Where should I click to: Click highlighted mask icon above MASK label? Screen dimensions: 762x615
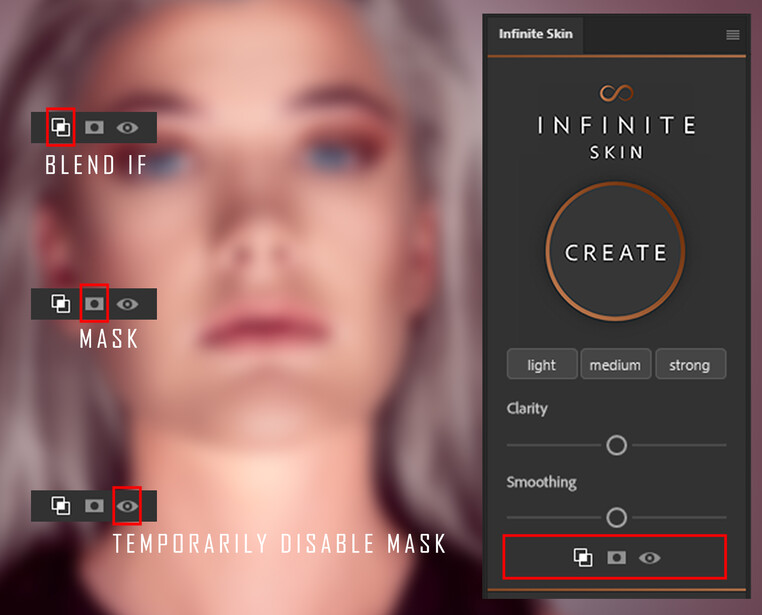click(94, 304)
